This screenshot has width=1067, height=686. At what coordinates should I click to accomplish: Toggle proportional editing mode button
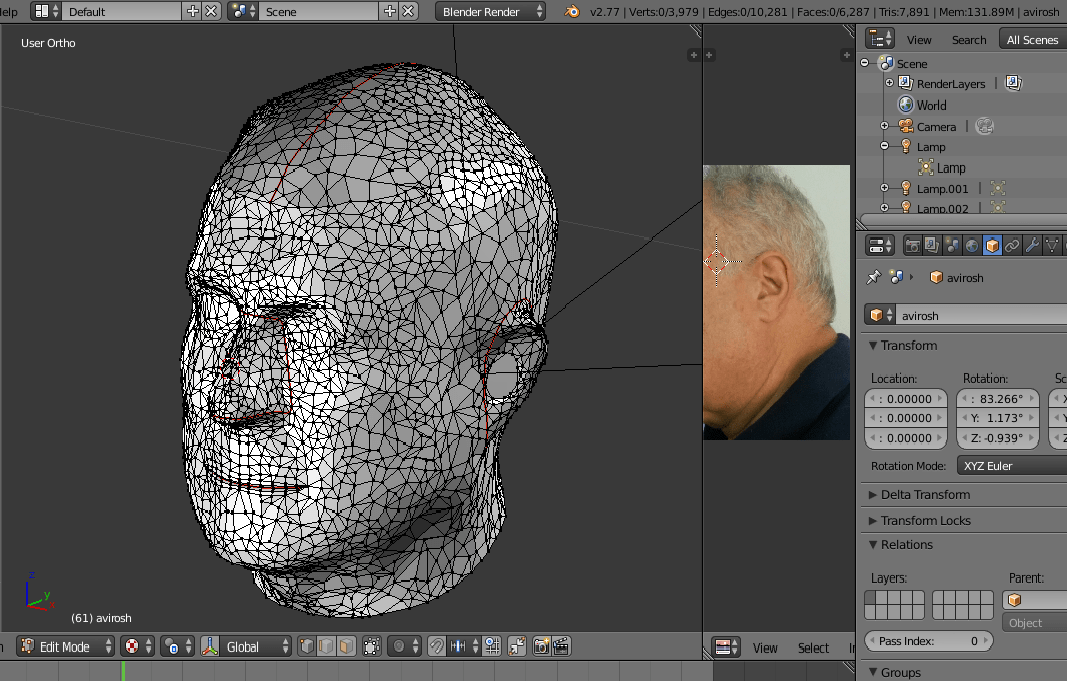405,646
